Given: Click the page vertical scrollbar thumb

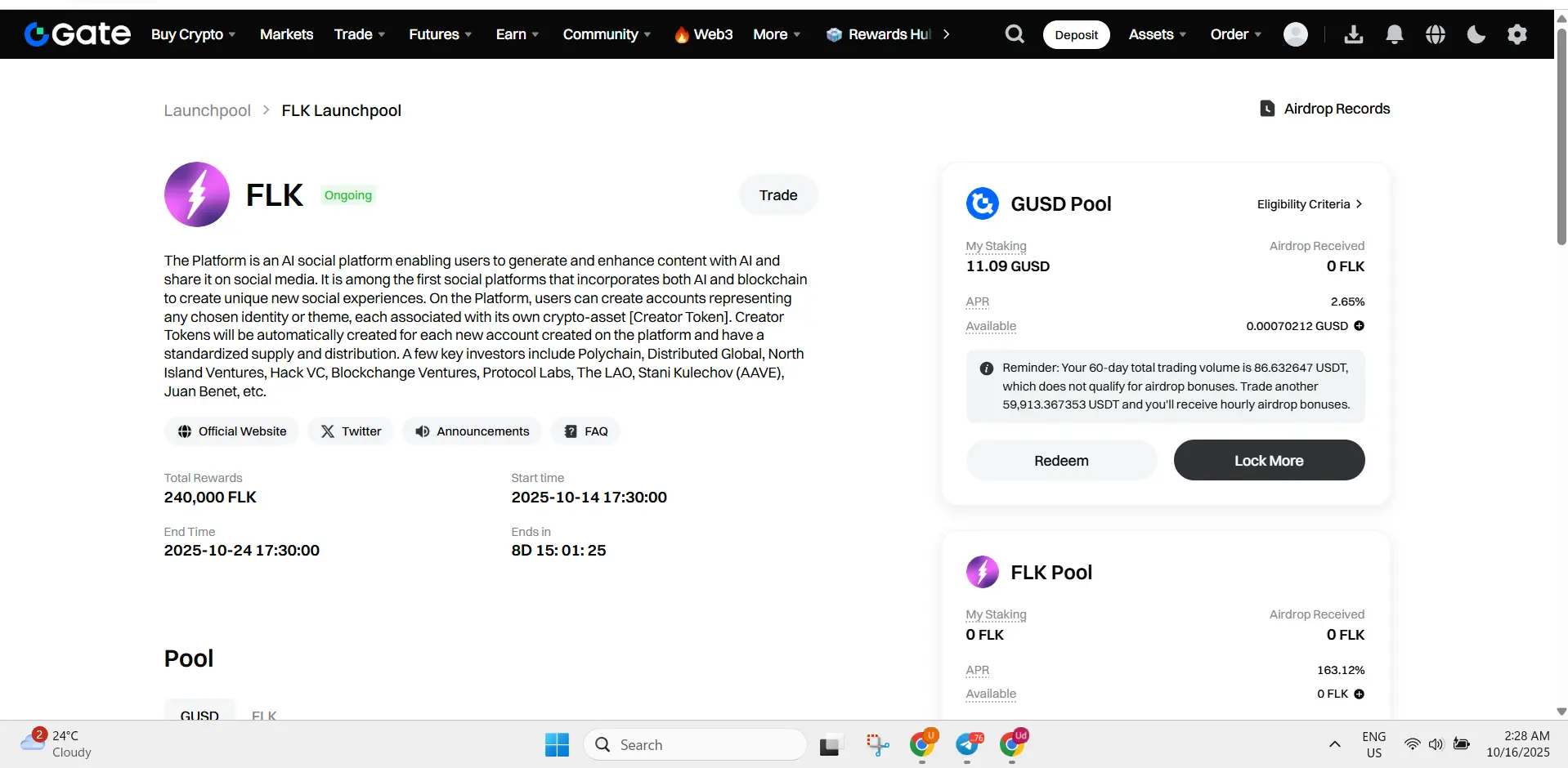Looking at the screenshot, I should (x=1561, y=136).
